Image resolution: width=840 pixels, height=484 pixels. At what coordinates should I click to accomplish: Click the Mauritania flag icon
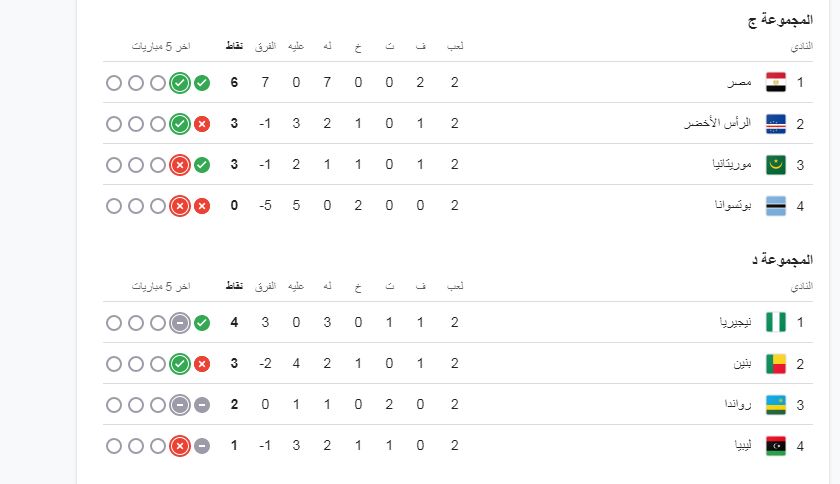(775, 165)
